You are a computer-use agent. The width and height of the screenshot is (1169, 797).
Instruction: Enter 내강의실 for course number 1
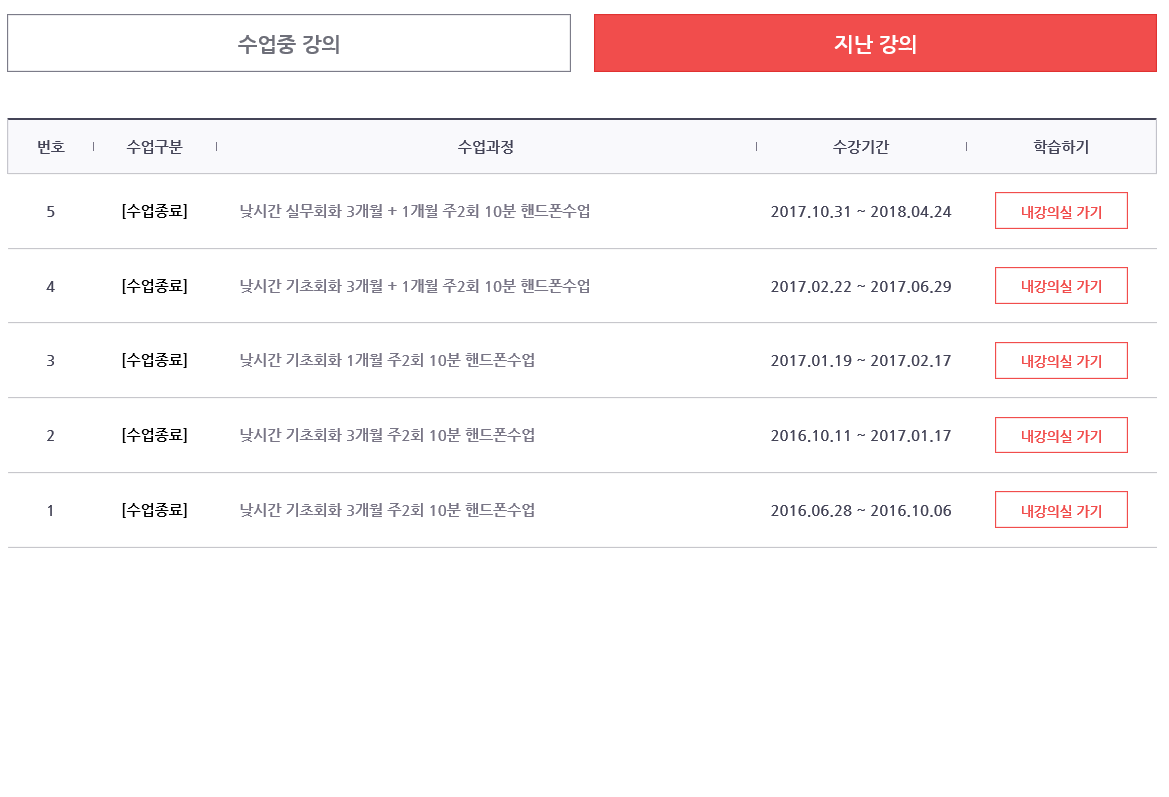(x=1061, y=510)
